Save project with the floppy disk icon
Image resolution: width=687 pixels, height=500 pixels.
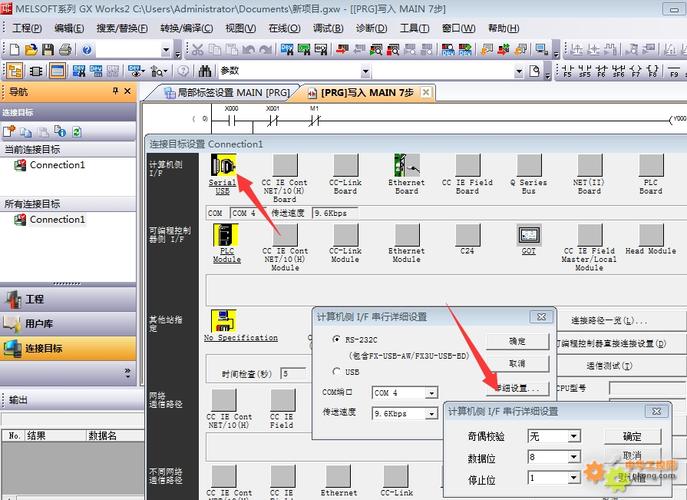(47, 50)
